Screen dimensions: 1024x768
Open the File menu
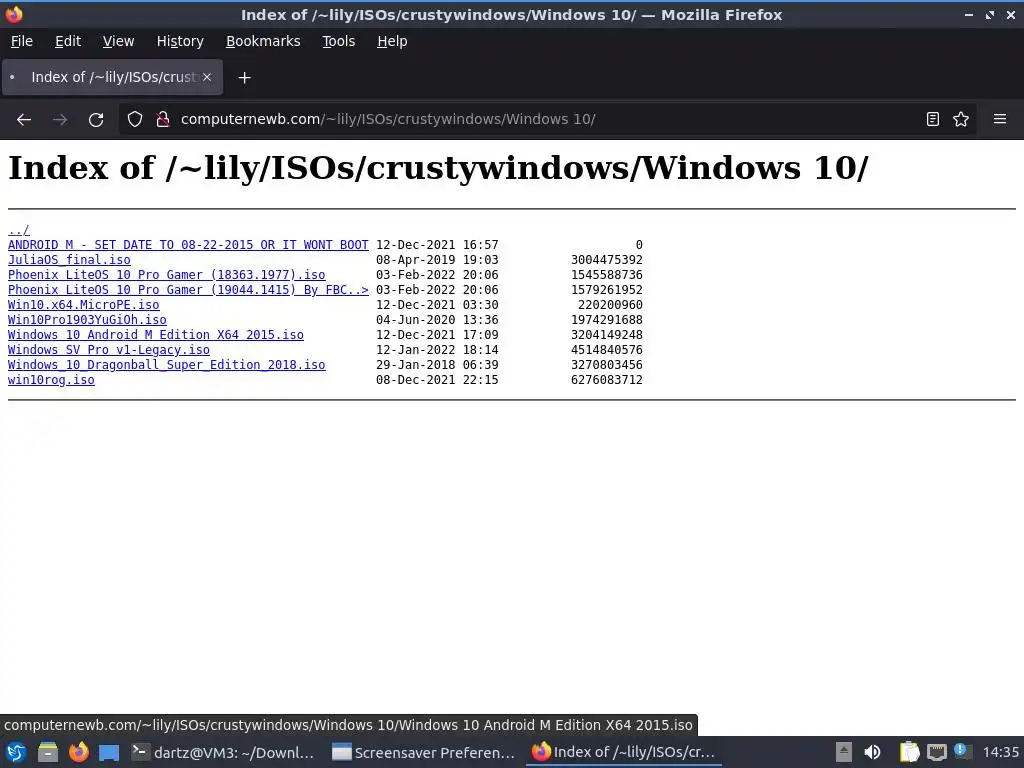[x=22, y=41]
